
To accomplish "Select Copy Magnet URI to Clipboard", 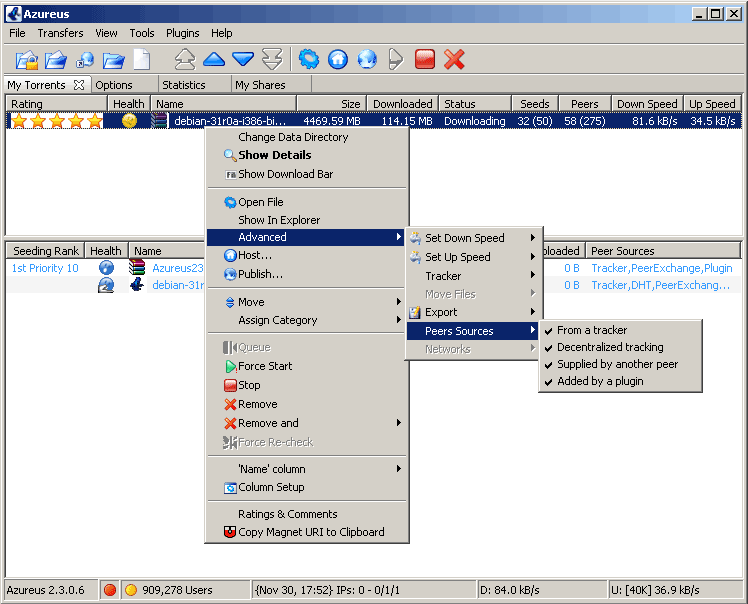I will coord(311,532).
